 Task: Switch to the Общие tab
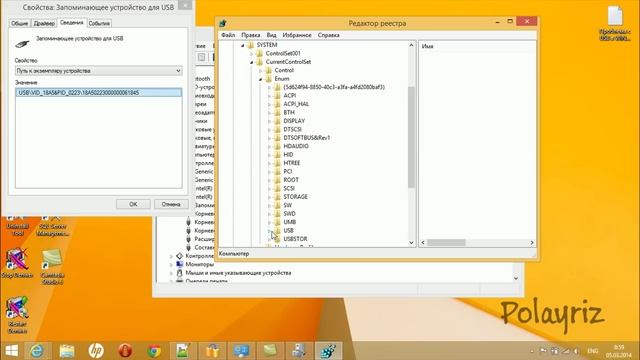pos(20,23)
